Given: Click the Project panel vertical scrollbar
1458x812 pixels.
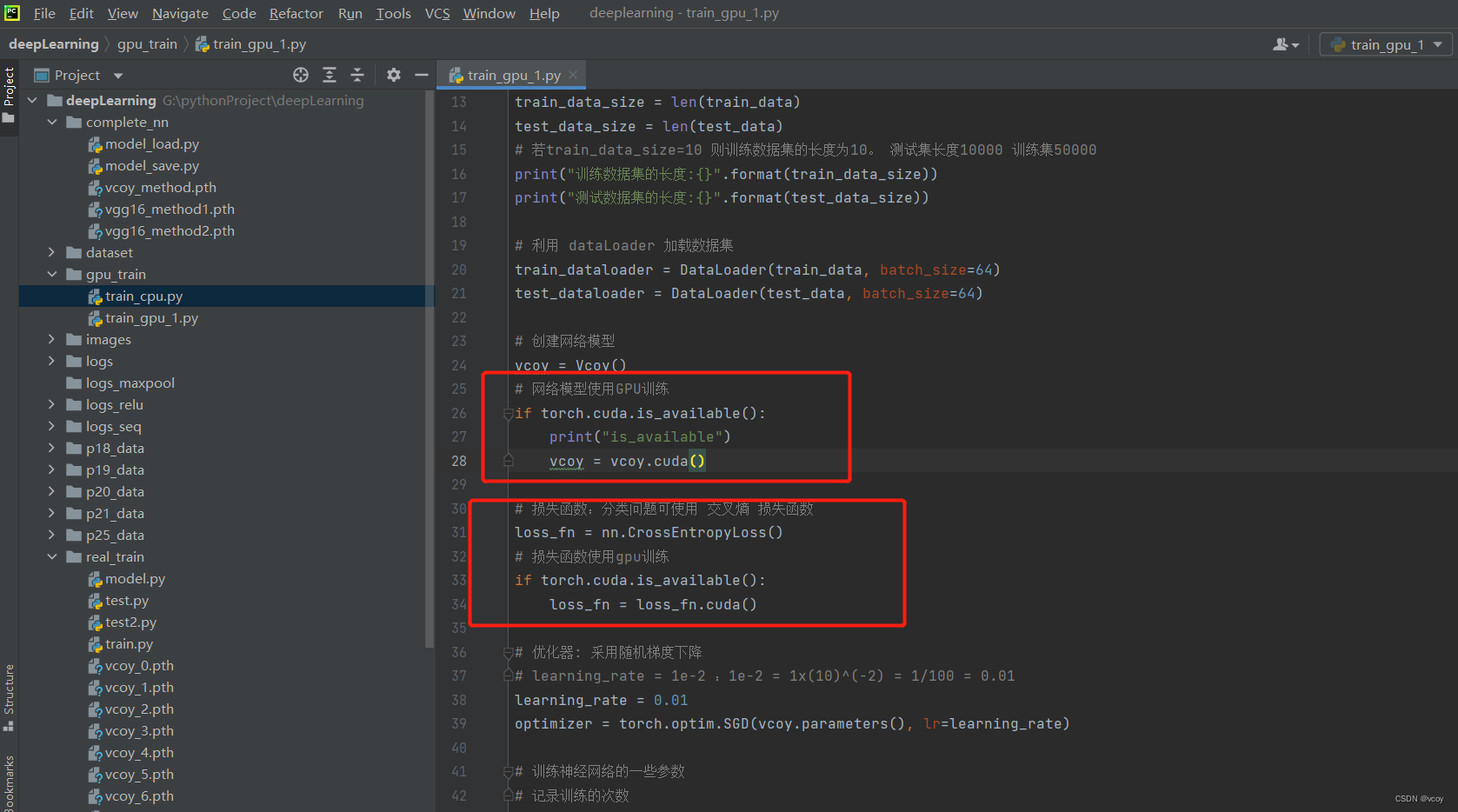Looking at the screenshot, I should [x=429, y=369].
